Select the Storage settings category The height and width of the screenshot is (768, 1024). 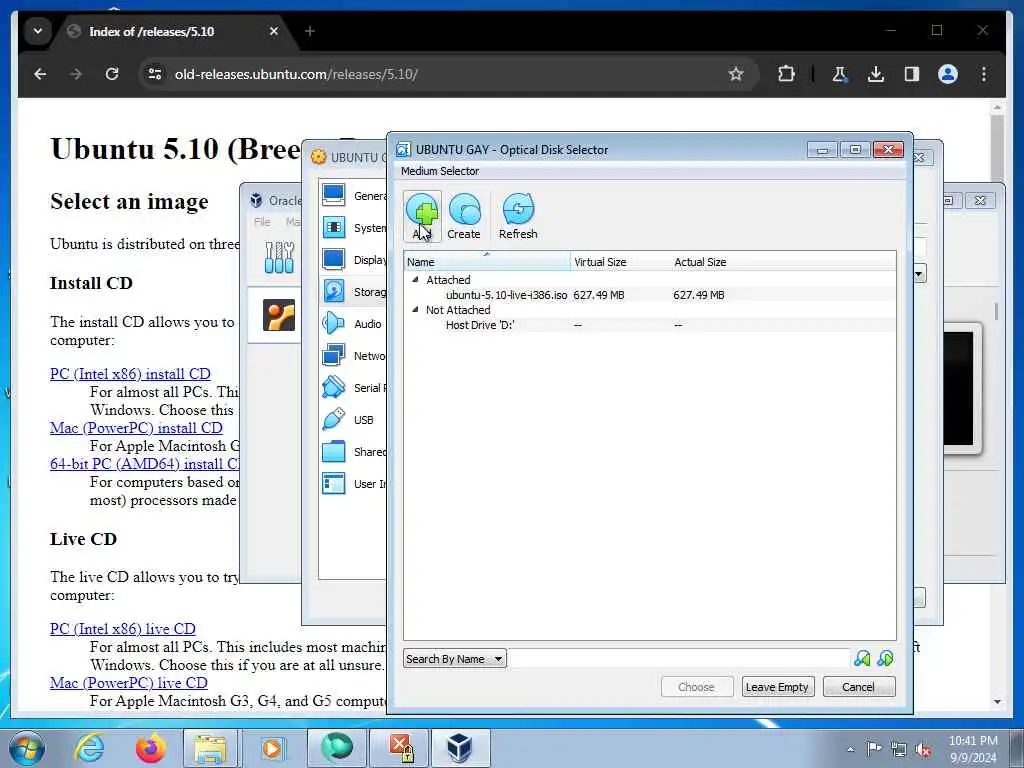353,291
